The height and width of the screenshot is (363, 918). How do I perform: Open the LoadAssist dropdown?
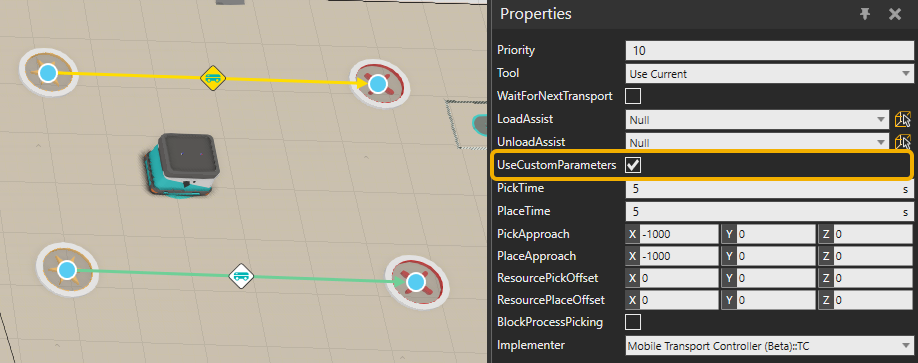coord(758,120)
